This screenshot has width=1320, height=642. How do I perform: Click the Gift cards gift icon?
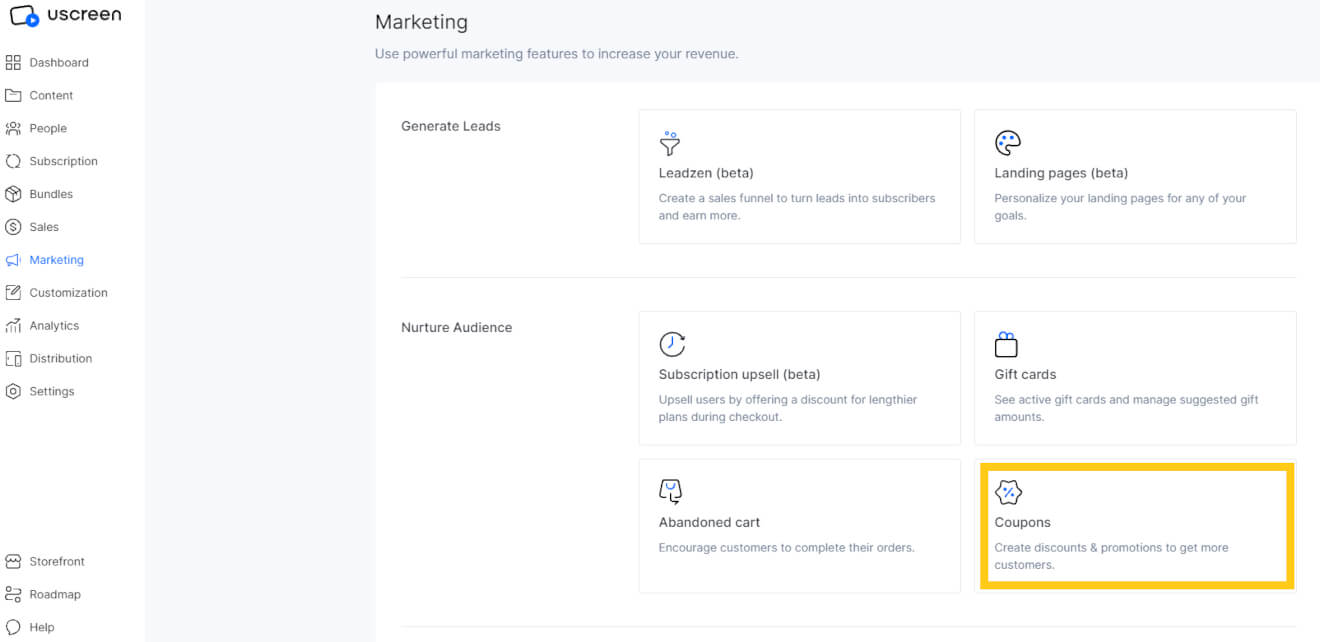(x=1006, y=344)
